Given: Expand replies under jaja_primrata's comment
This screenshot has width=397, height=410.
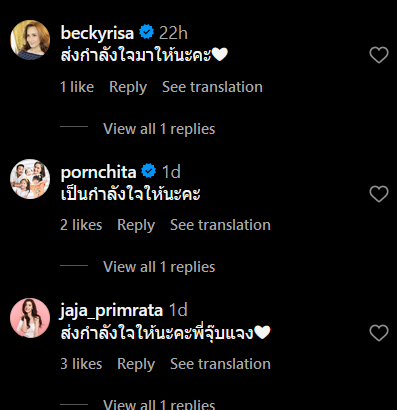Looking at the screenshot, I should tap(159, 405).
